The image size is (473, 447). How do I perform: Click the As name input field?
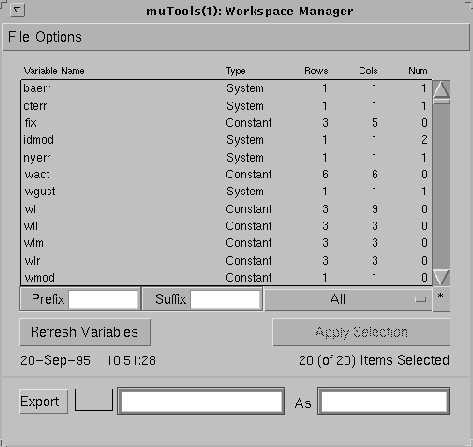pyautogui.click(x=383, y=401)
